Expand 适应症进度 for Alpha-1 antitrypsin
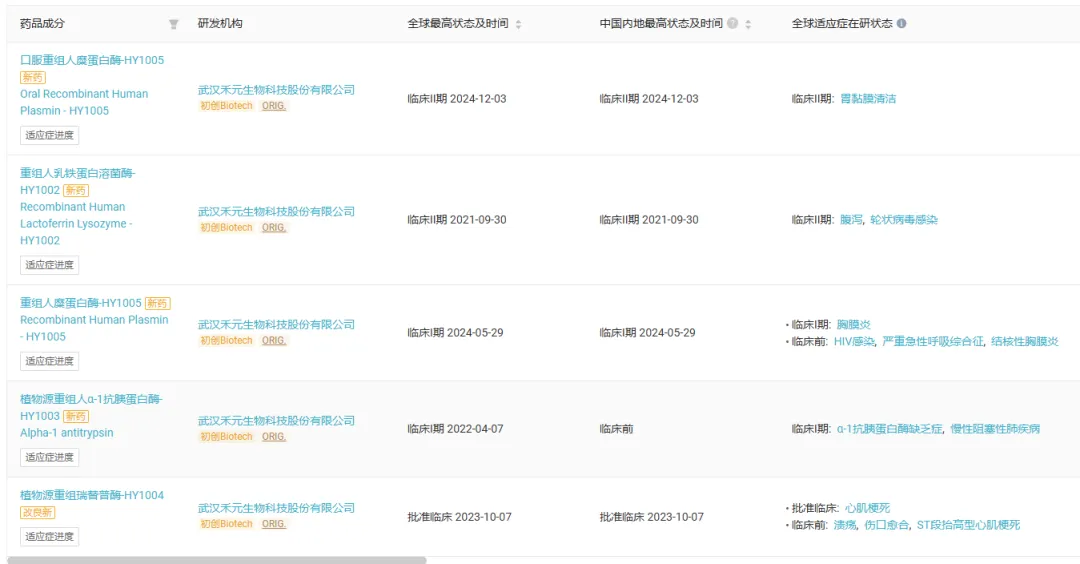The width and height of the screenshot is (1080, 564). click(x=49, y=457)
